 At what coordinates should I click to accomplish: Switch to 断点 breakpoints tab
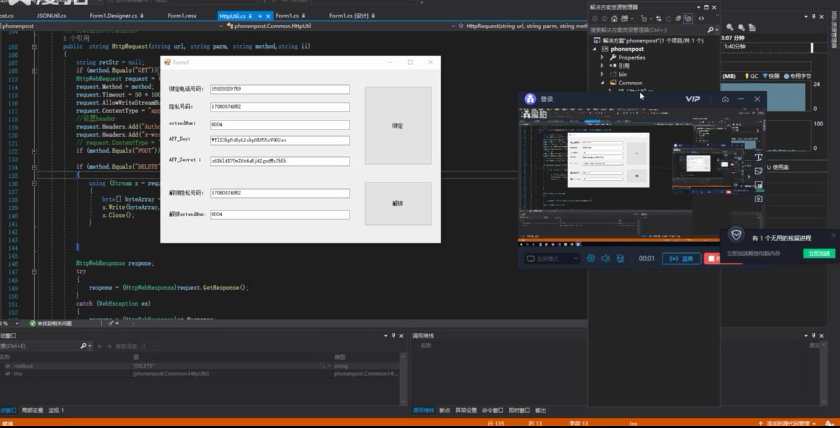point(445,410)
